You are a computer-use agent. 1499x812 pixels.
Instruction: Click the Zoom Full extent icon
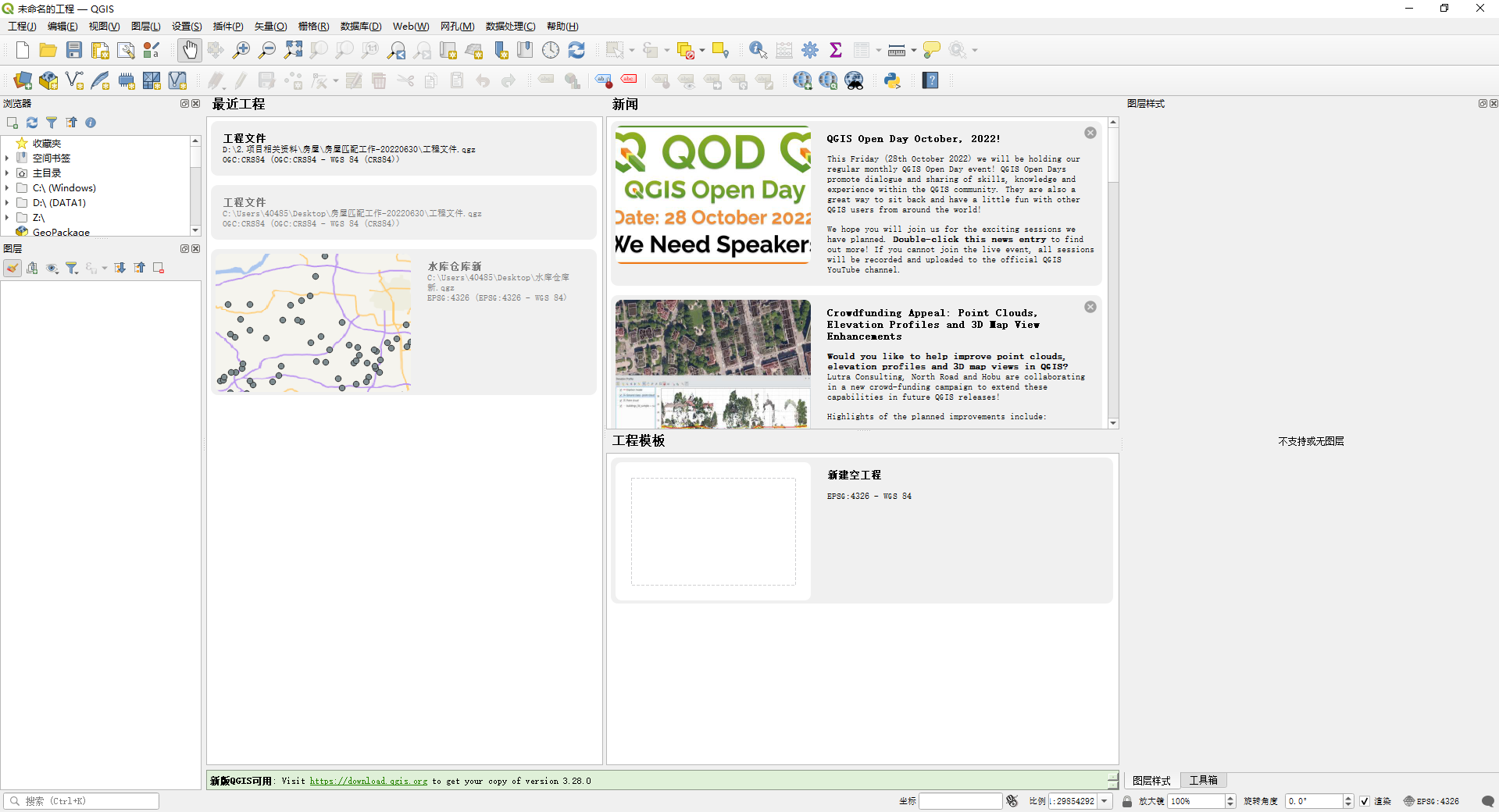click(293, 50)
